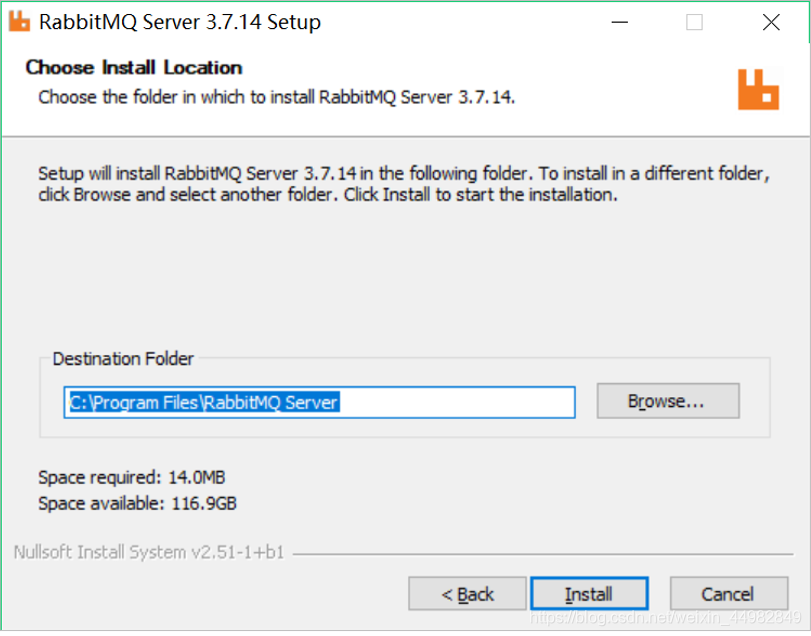Viewport: 811px width, 636px height.
Task: Go back with the < Back button
Action: [x=467, y=593]
